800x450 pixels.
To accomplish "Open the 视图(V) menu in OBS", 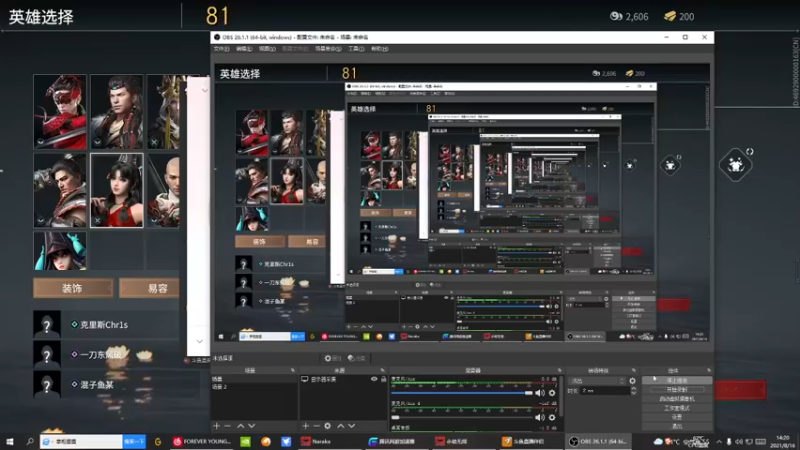I will (267, 48).
